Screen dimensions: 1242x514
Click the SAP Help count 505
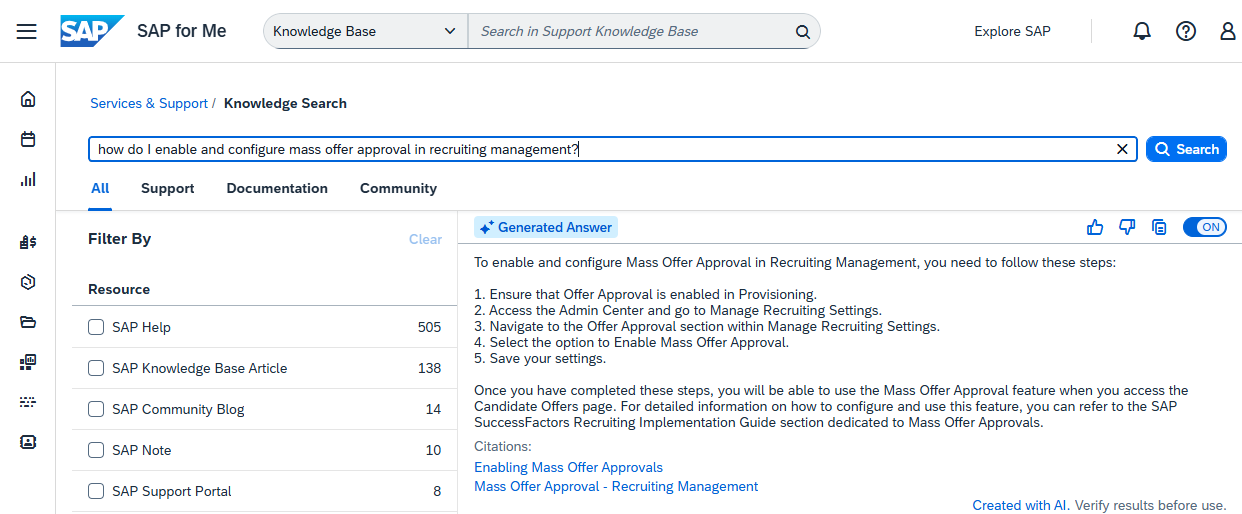429,327
